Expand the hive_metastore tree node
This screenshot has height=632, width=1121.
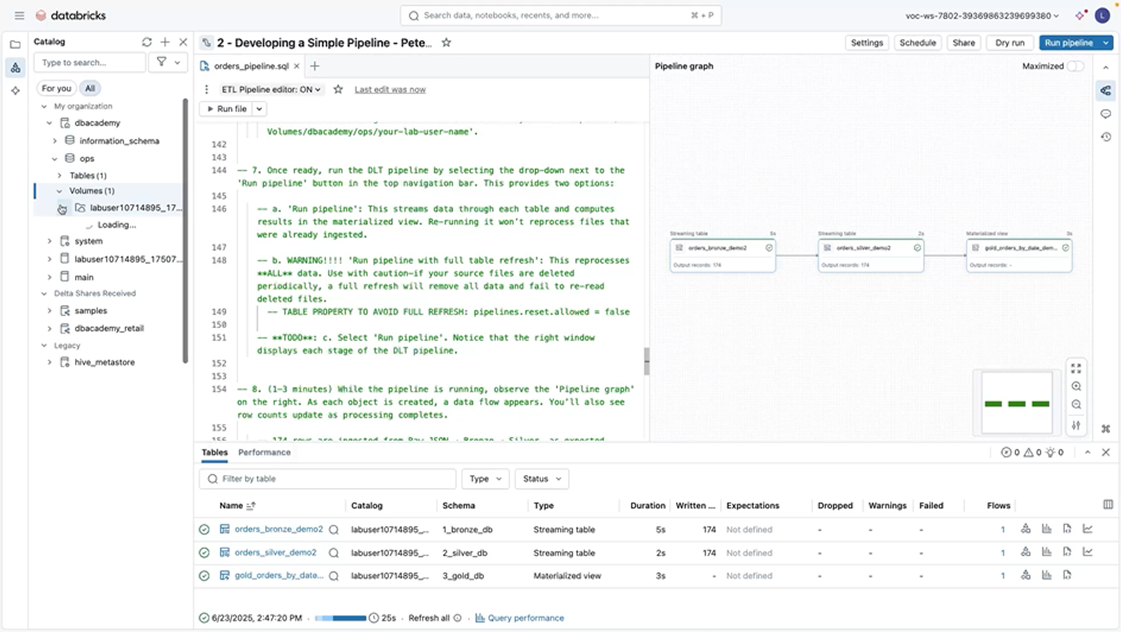point(50,362)
